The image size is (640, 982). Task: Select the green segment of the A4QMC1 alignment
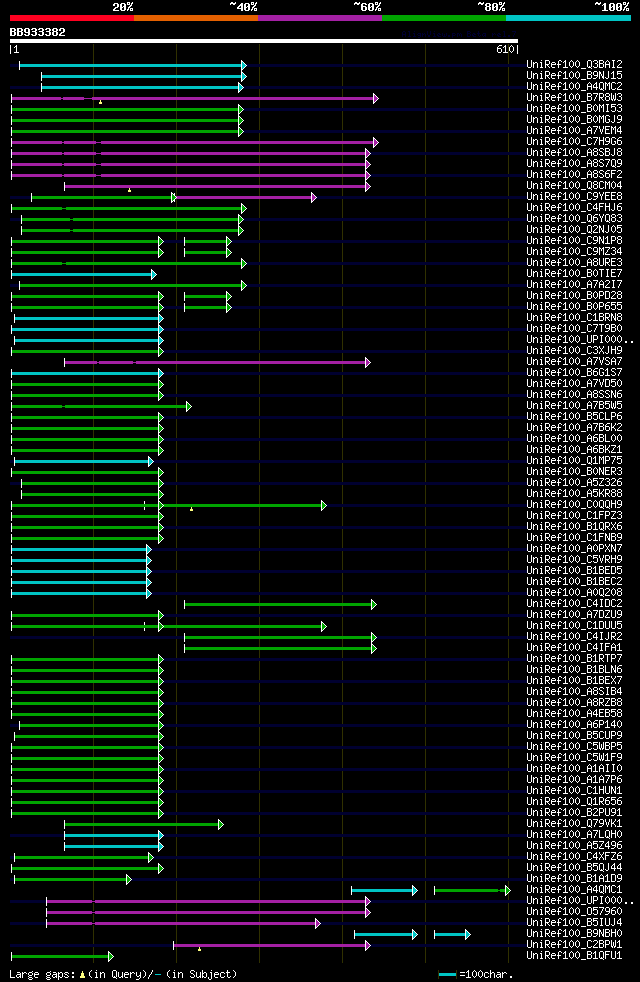click(472, 891)
